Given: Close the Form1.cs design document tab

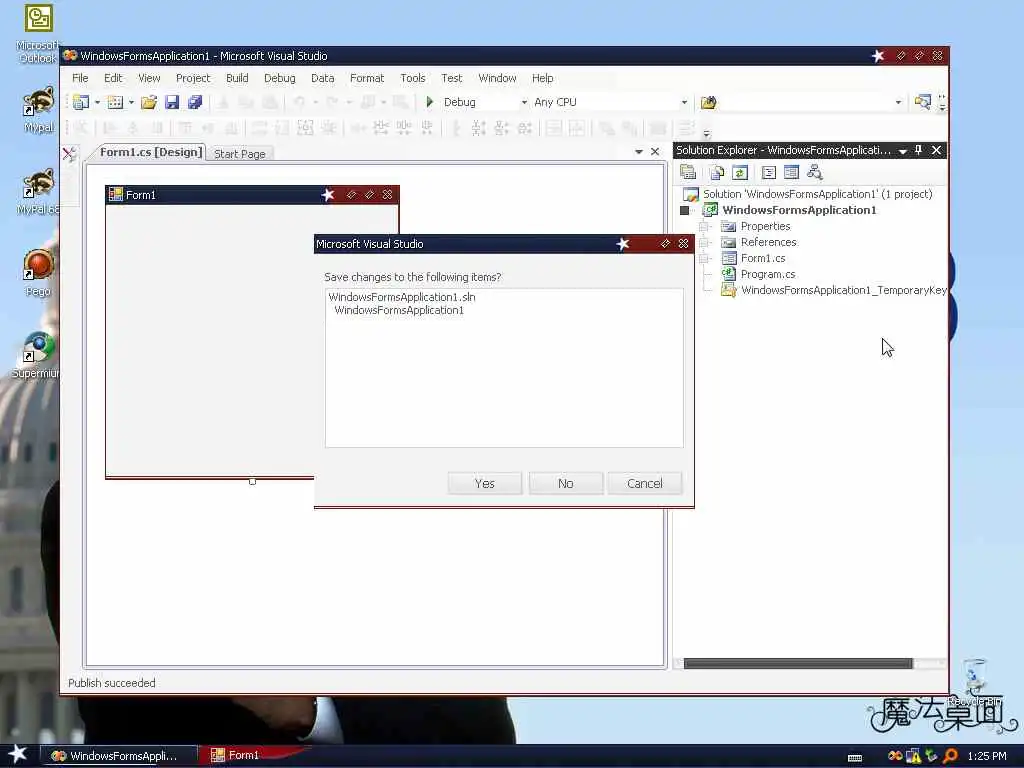Looking at the screenshot, I should pyautogui.click(x=655, y=152).
